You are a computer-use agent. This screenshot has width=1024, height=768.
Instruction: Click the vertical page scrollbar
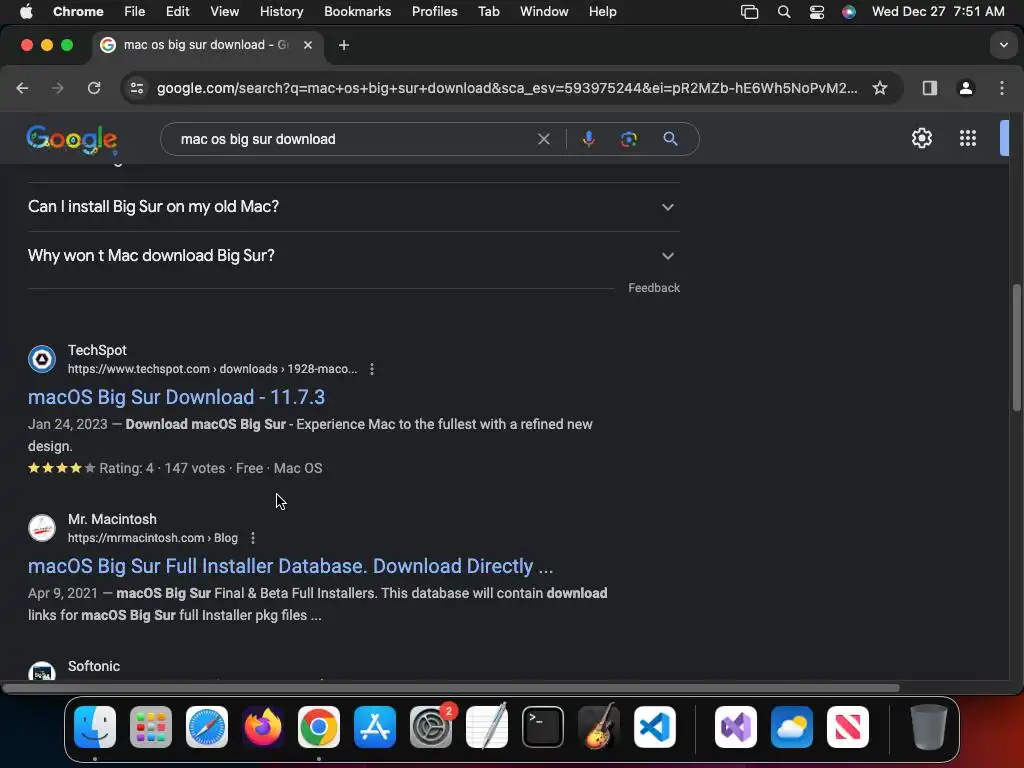point(1016,347)
